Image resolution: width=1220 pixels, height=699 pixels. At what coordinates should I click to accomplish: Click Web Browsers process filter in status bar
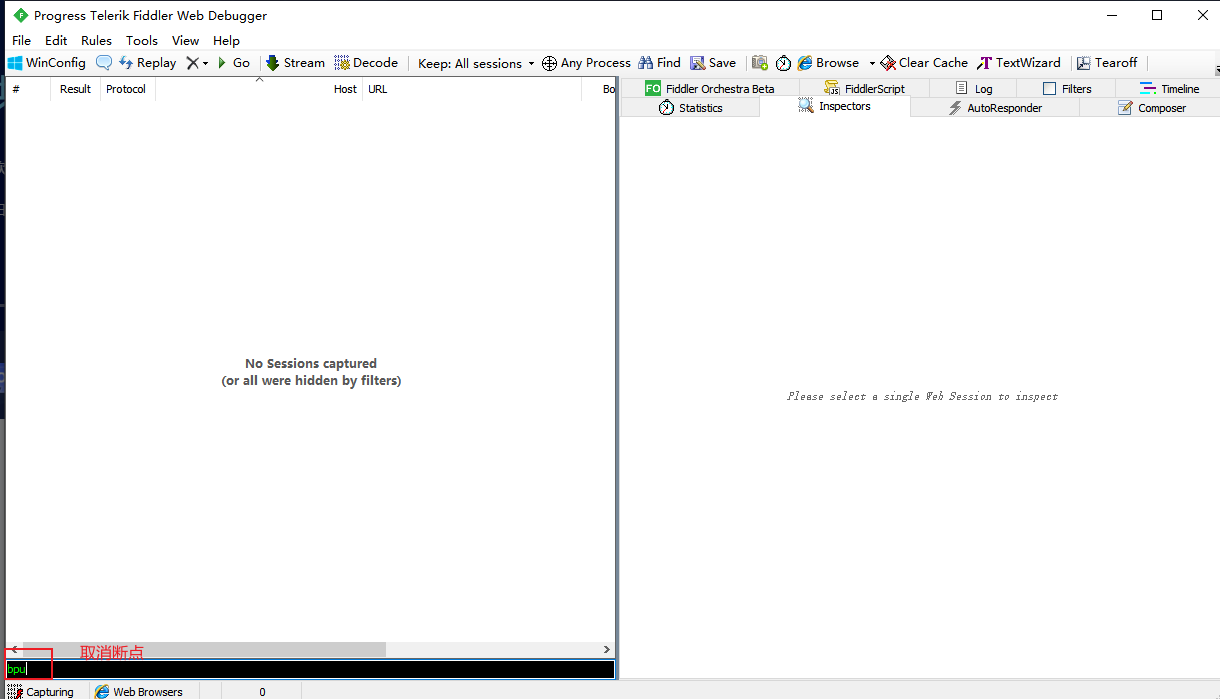click(x=139, y=691)
